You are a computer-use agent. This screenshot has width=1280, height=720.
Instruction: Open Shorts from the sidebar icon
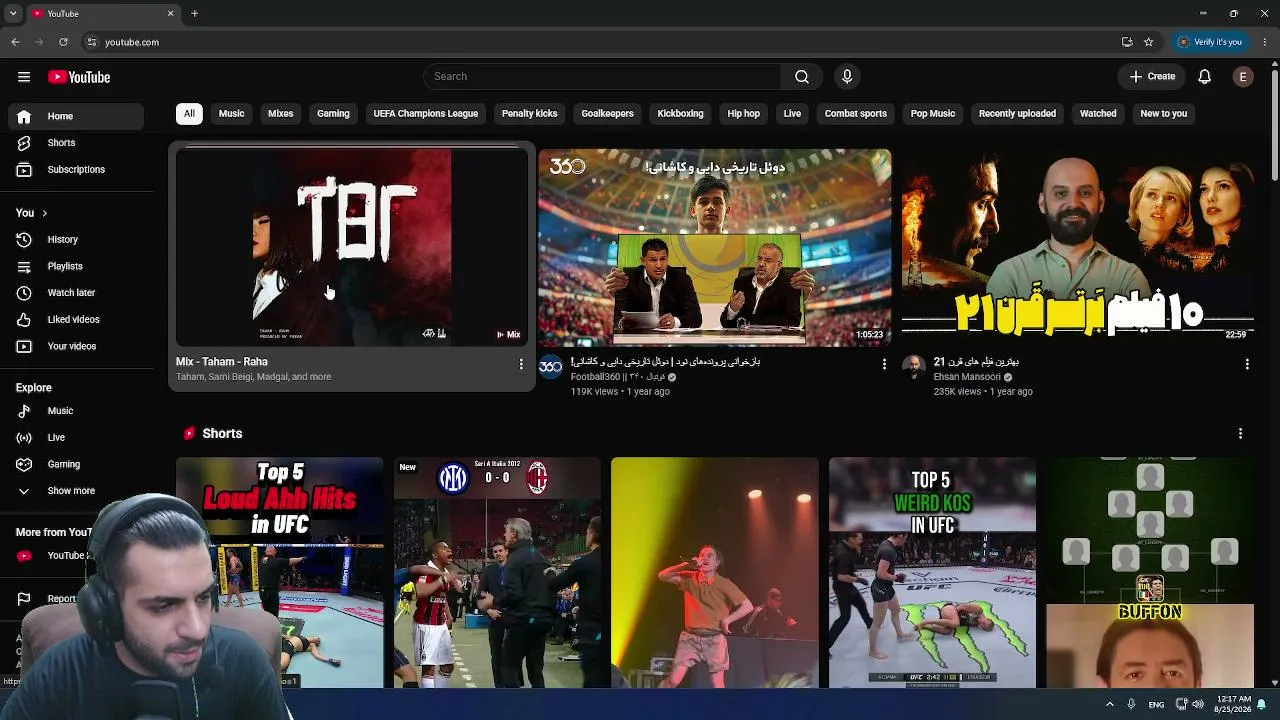coord(24,143)
